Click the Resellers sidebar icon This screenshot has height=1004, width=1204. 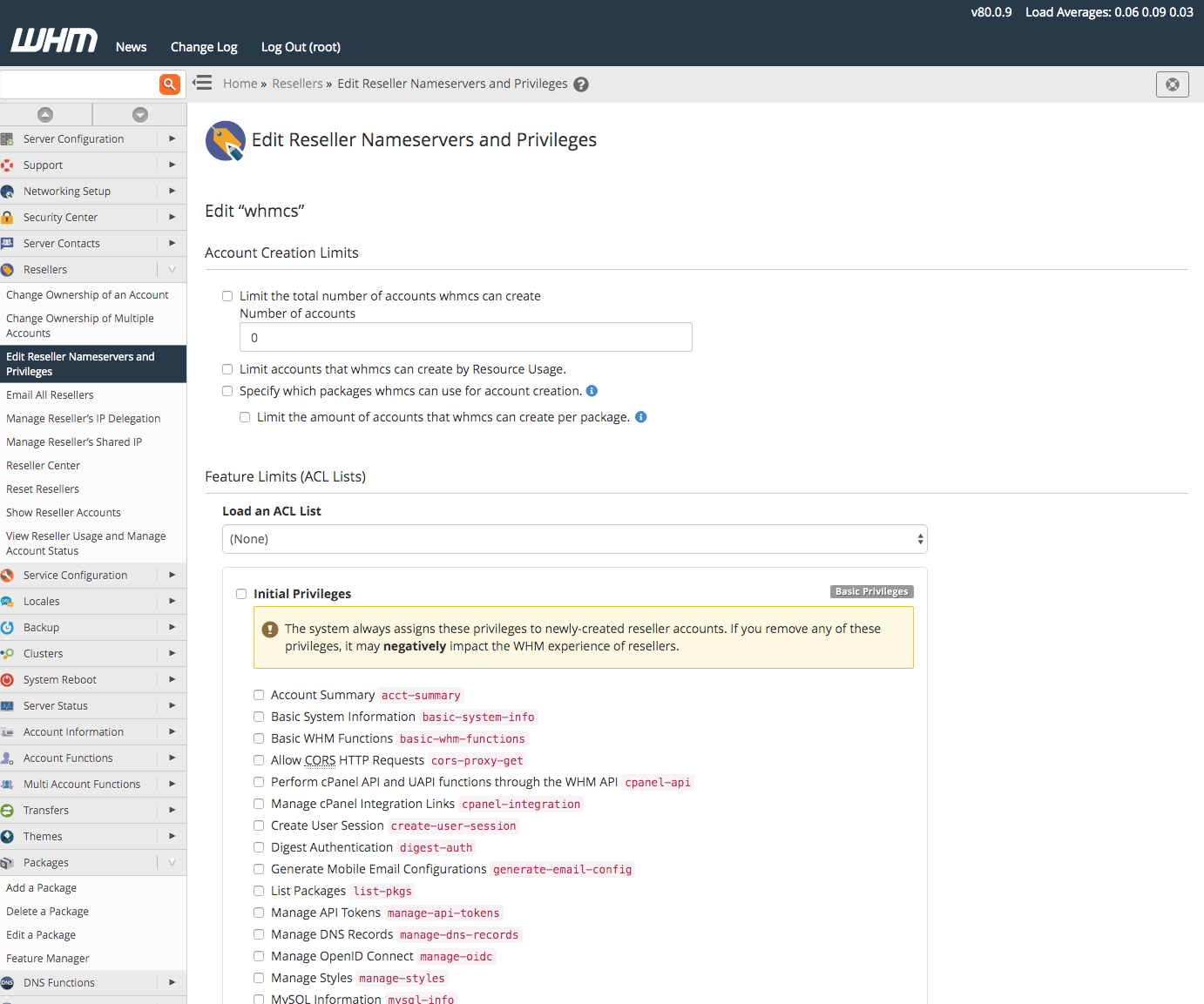pos(7,270)
